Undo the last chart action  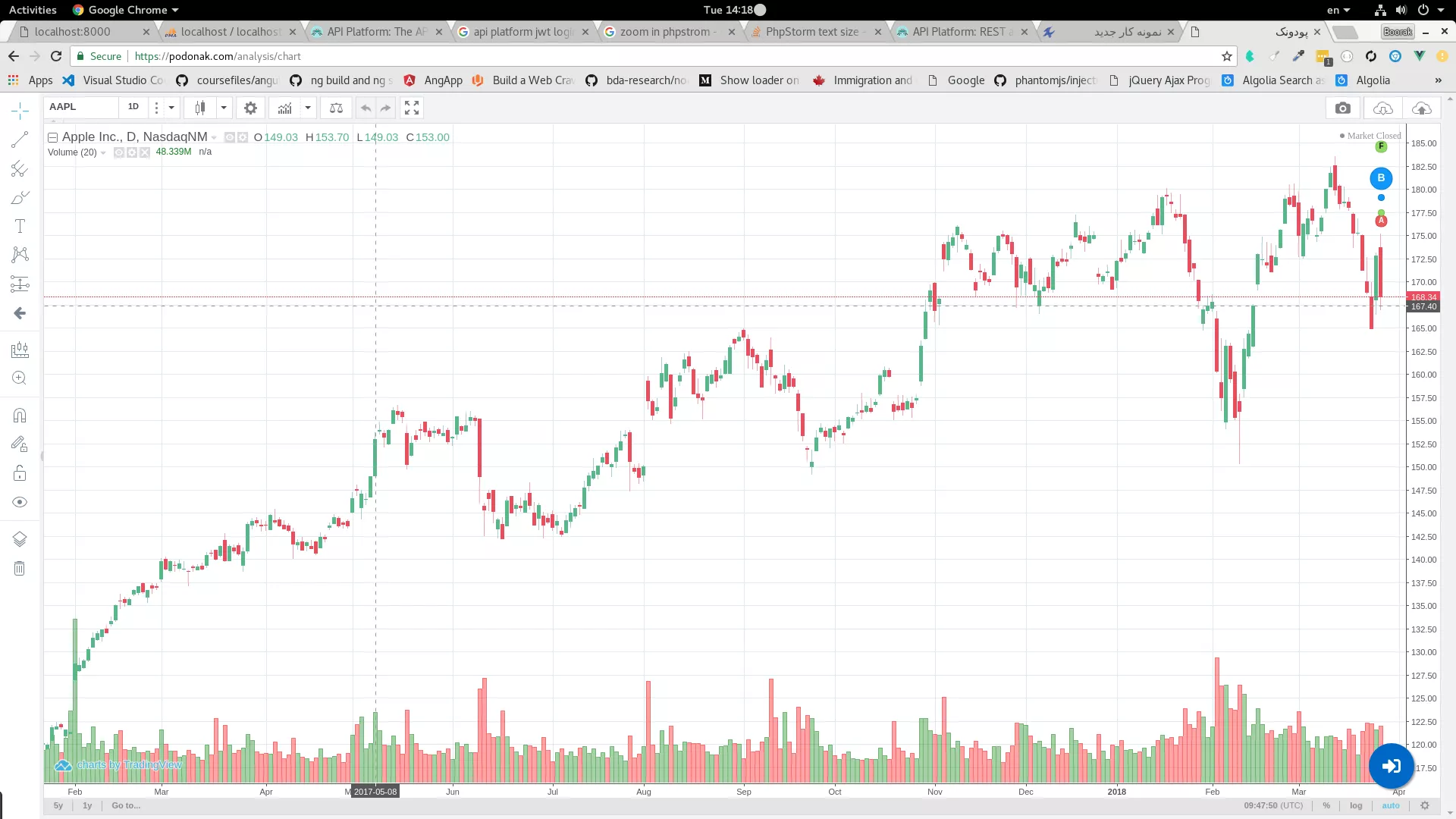(x=366, y=108)
